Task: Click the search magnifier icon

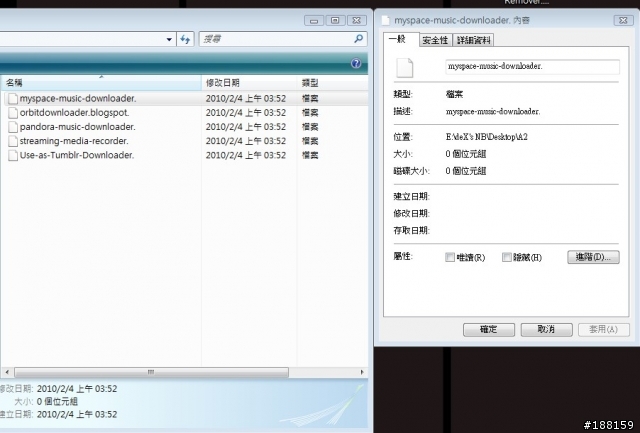Action: pos(358,39)
